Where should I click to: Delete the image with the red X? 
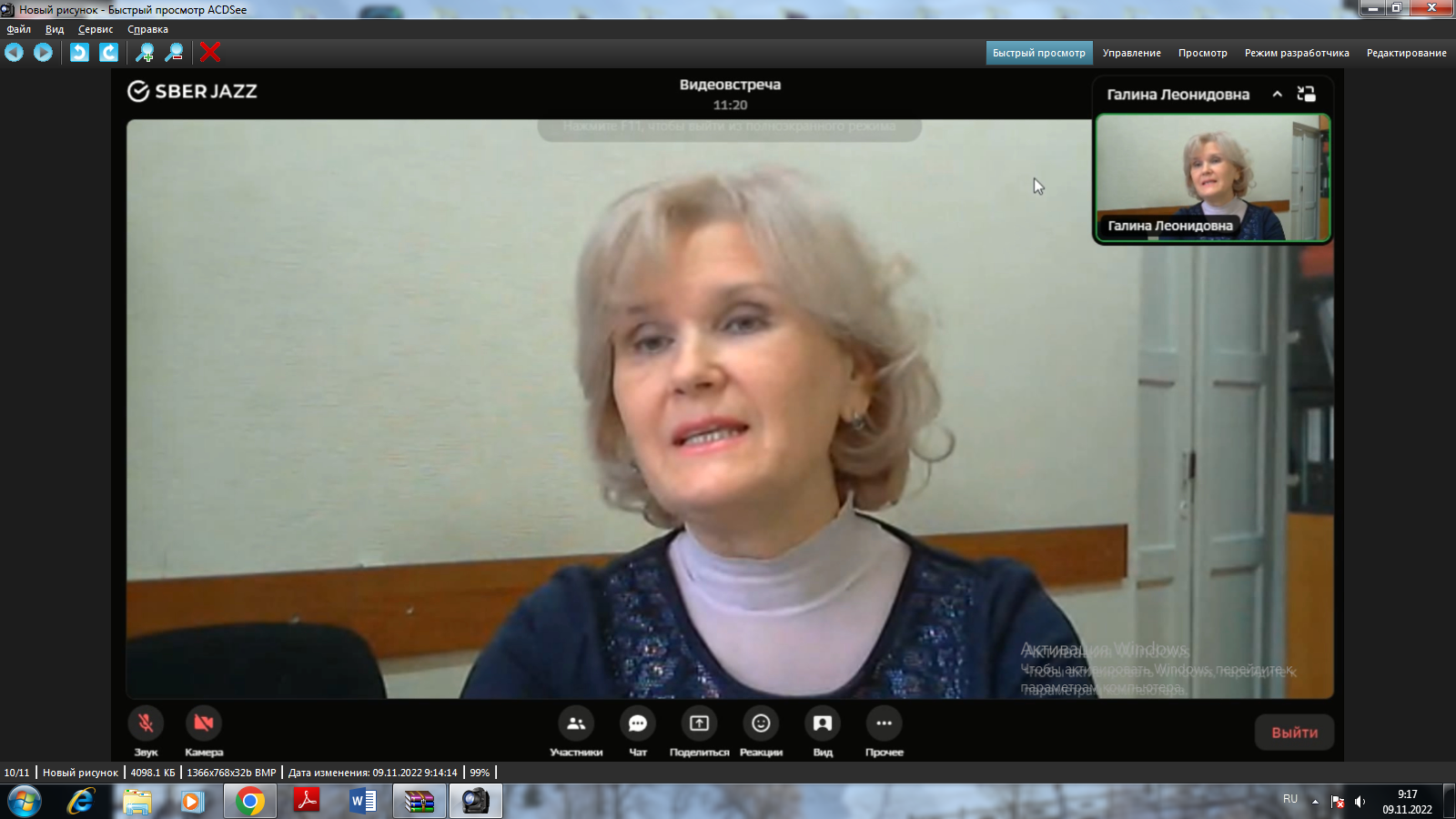point(210,53)
